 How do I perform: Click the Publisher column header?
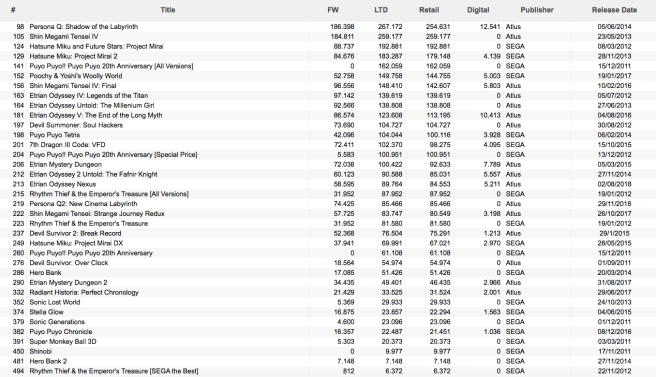pyautogui.click(x=537, y=10)
